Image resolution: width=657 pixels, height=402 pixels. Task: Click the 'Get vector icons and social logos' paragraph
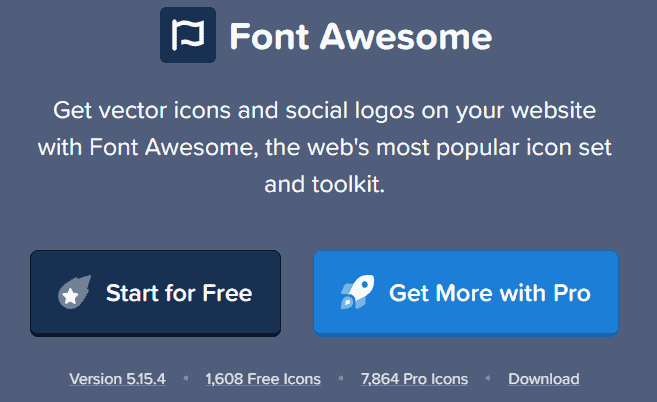[325, 147]
